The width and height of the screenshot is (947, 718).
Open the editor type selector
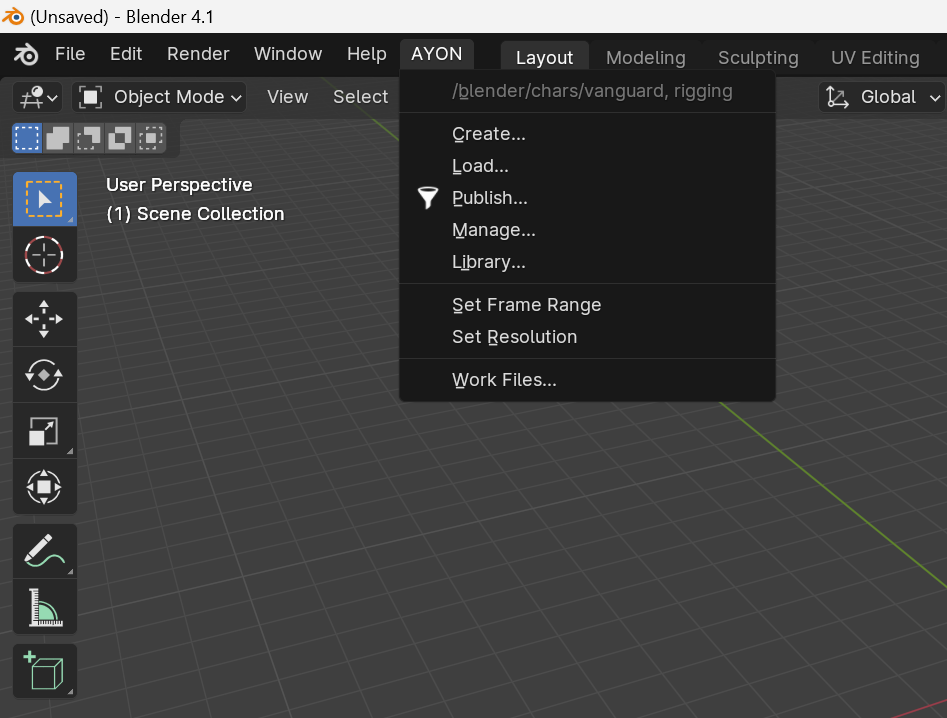[37, 97]
